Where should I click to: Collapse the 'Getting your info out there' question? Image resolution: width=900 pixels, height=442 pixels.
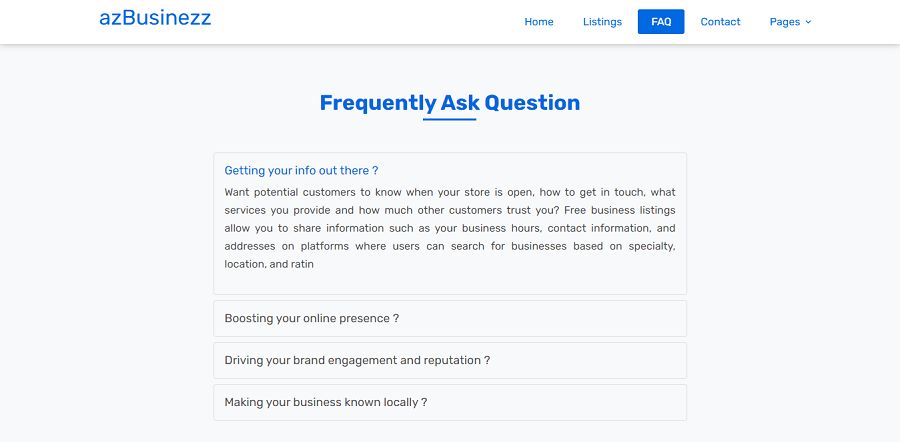click(x=301, y=171)
